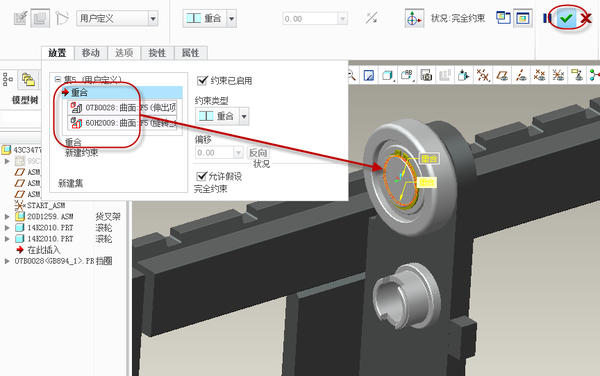Click the spin center icon at toolbar edge

pyautogui.click(x=595, y=75)
